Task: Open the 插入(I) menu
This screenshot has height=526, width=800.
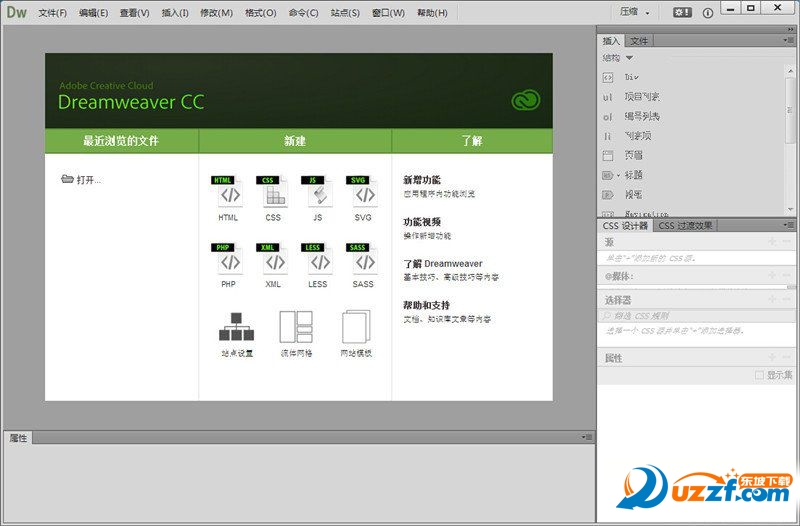Action: coord(175,13)
